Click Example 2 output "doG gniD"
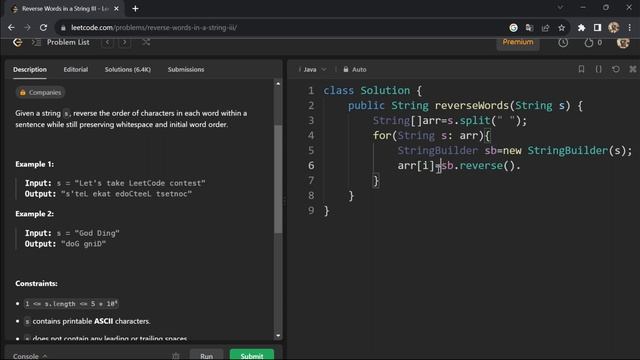 click(x=83, y=244)
